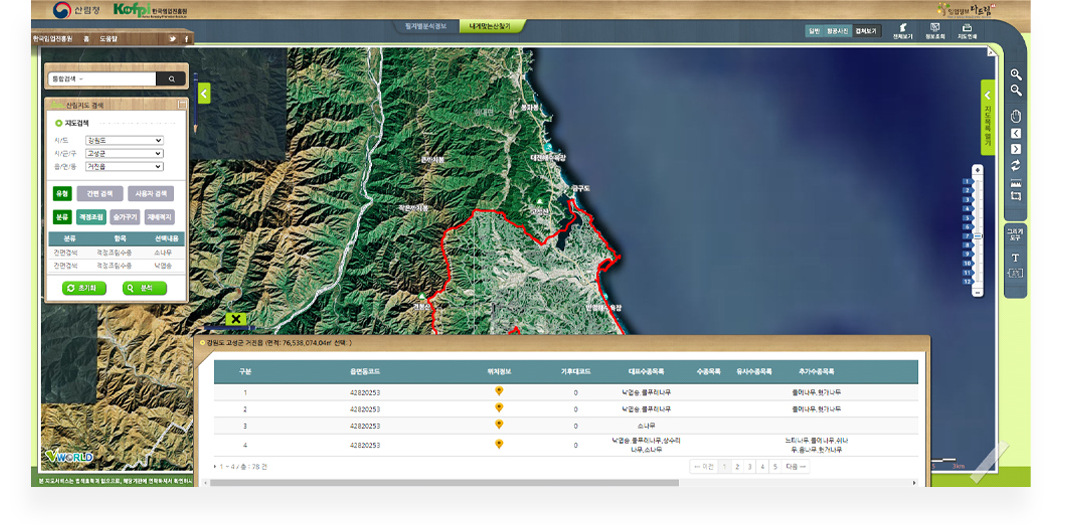This screenshot has width=1065, height=525.
Task: Click plus at top of zoom slider
Action: click(x=977, y=170)
